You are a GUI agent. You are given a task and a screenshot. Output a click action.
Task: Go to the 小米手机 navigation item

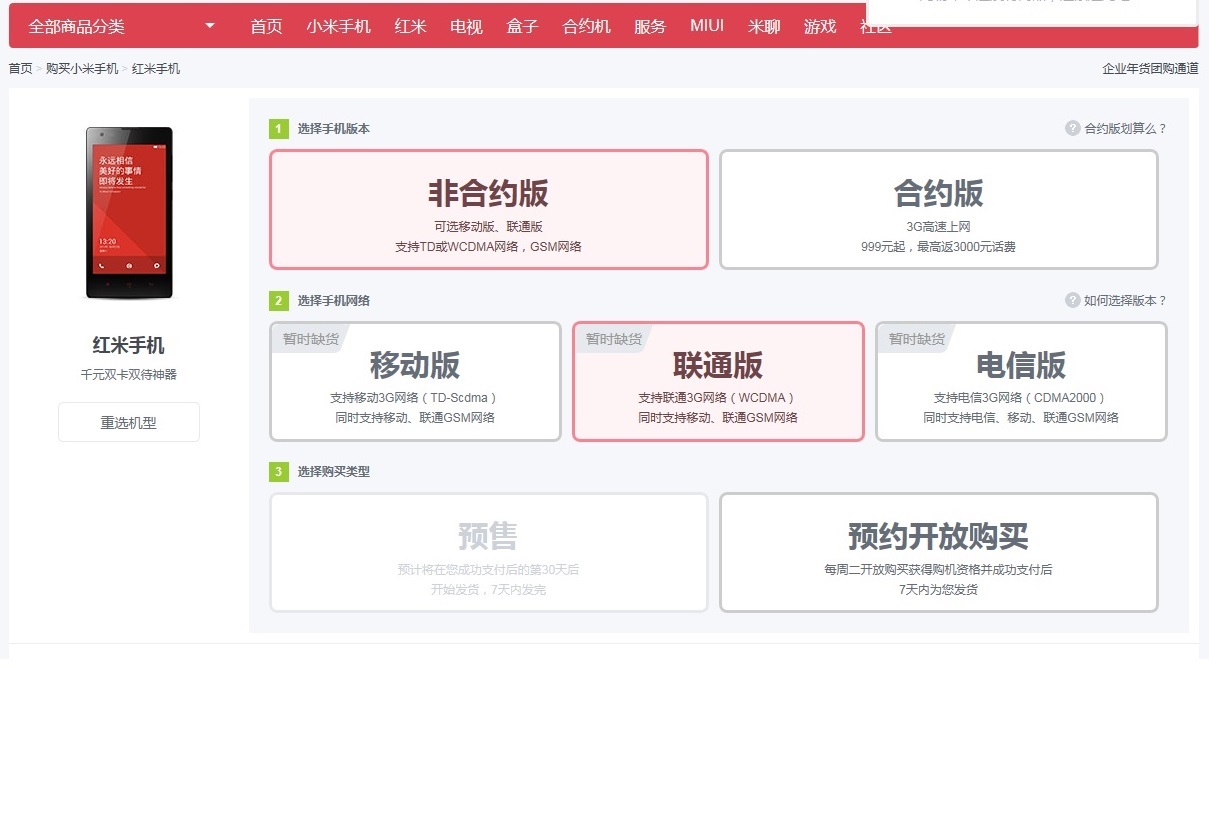pyautogui.click(x=339, y=27)
